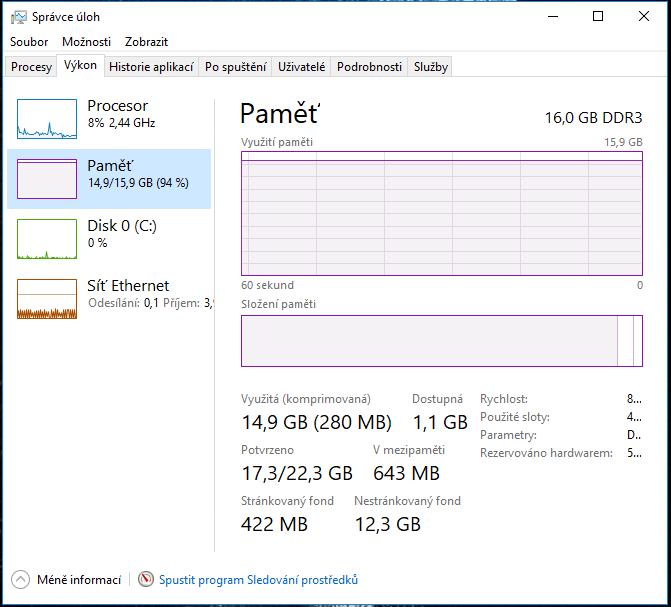Image resolution: width=671 pixels, height=607 pixels.
Task: Open the Soubor menu
Action: pyautogui.click(x=29, y=42)
